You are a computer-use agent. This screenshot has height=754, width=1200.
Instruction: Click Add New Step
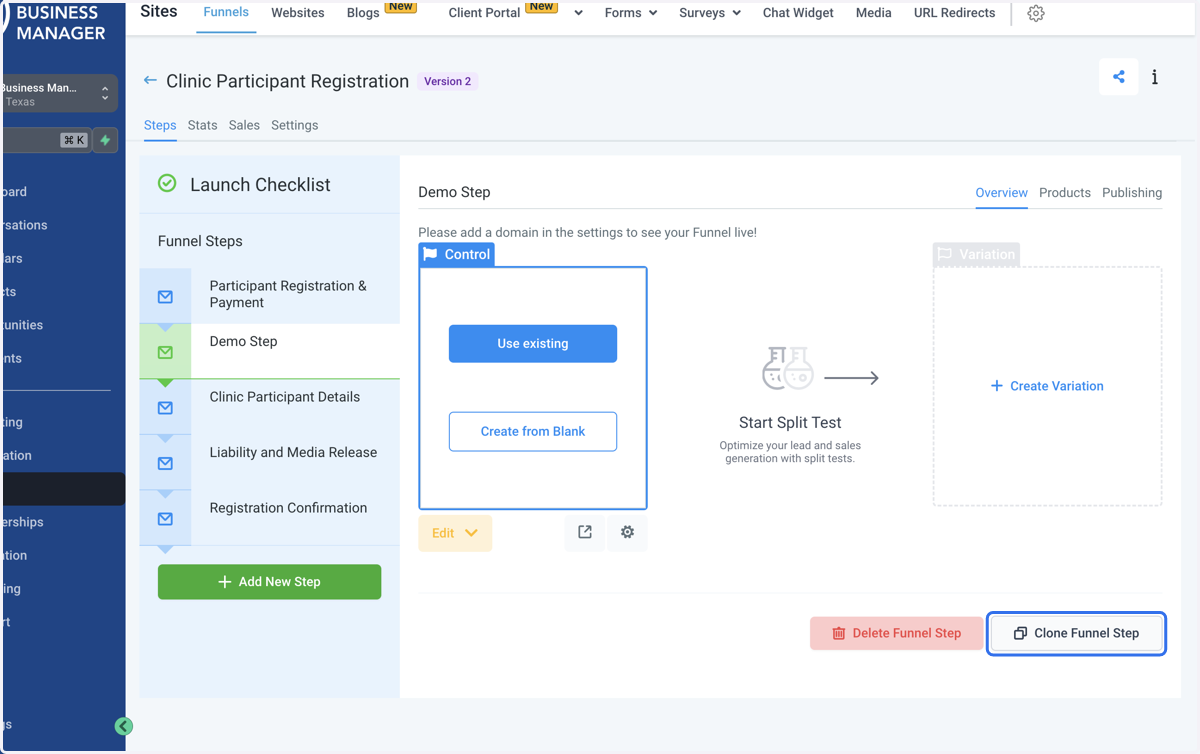[x=269, y=582]
